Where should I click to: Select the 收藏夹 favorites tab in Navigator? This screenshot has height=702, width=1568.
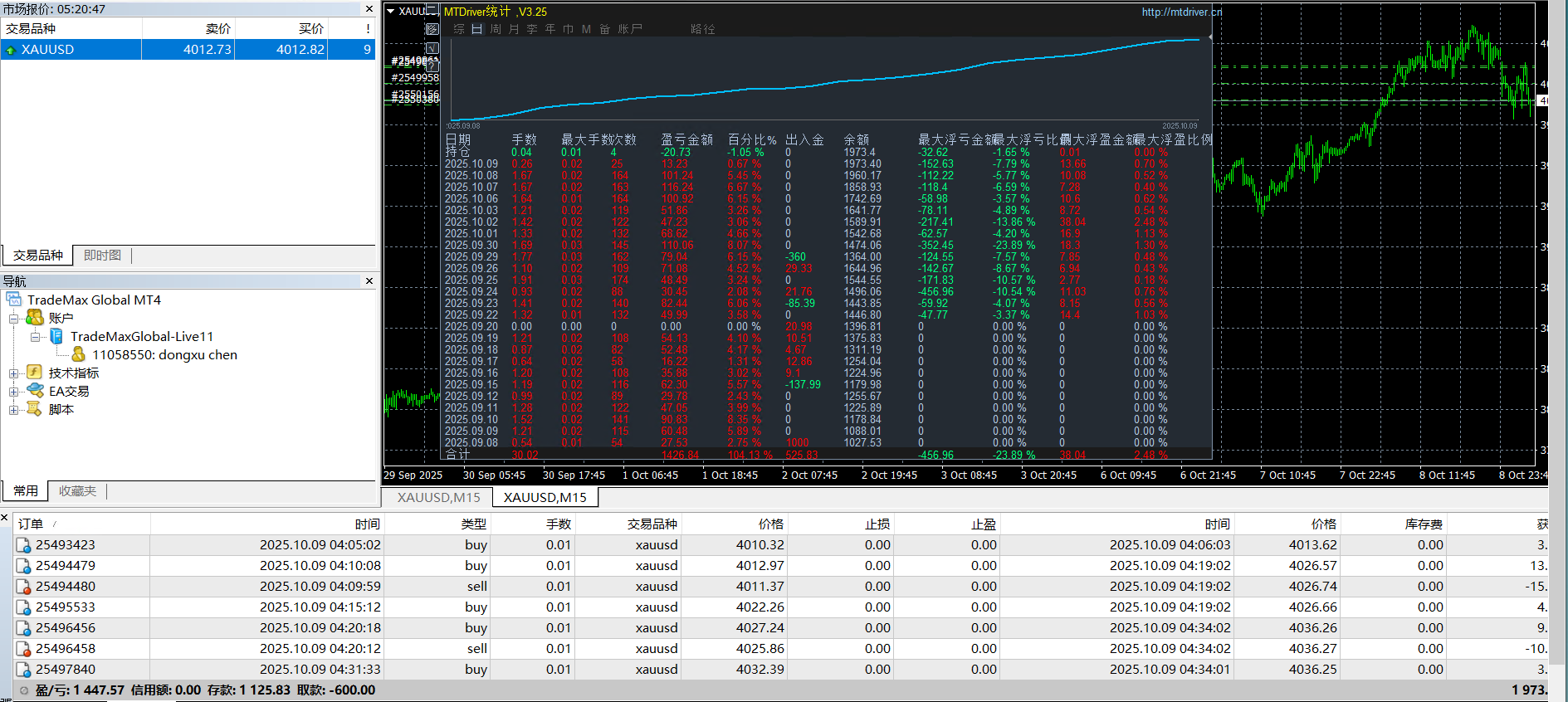(77, 491)
